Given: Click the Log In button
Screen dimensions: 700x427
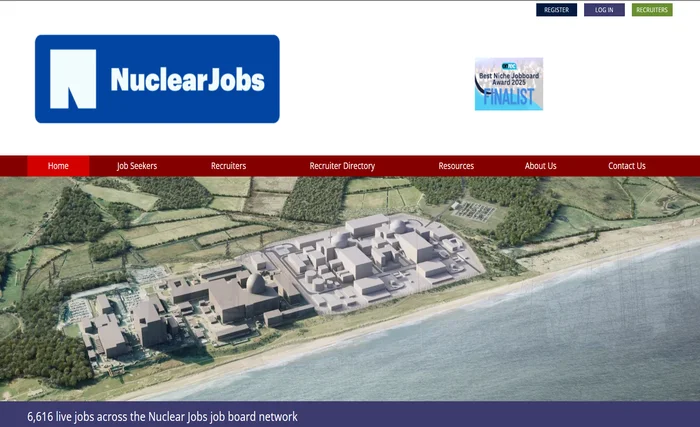Looking at the screenshot, I should click(x=604, y=10).
